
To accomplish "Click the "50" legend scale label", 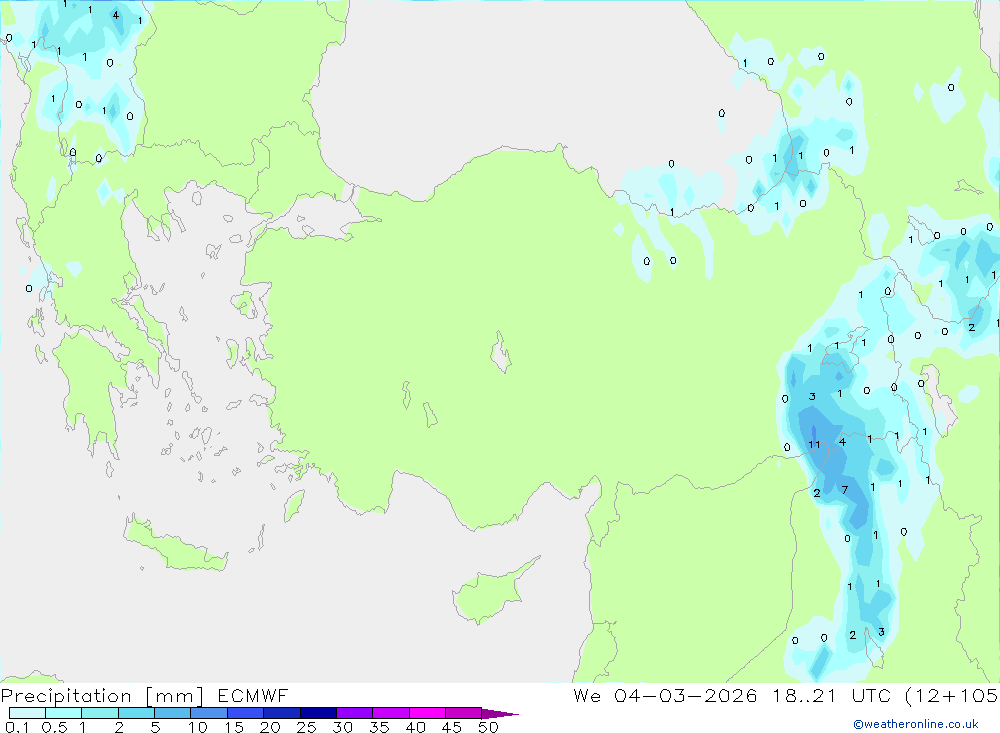I will coord(488,727).
